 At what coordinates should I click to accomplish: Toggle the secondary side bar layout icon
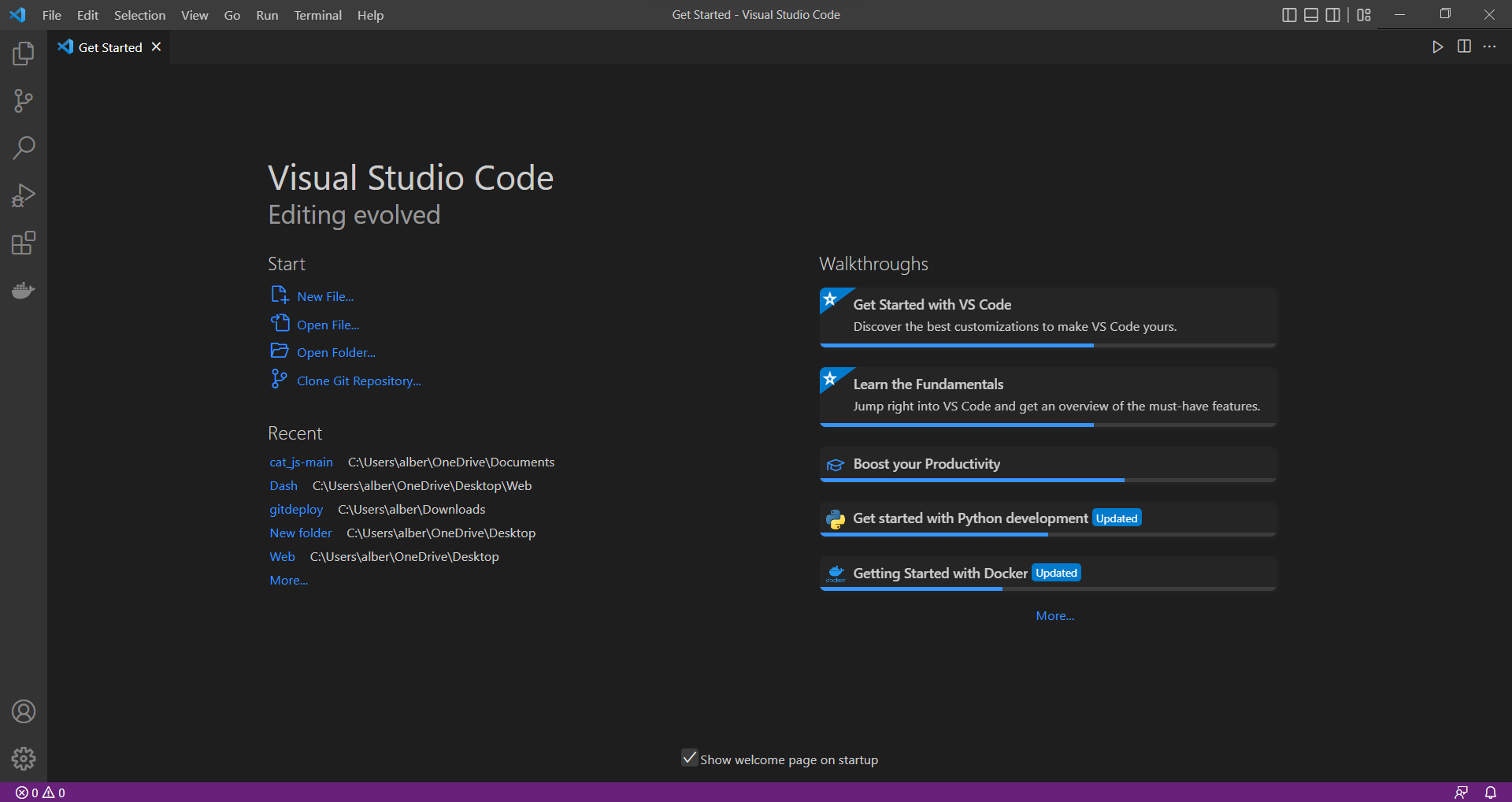click(x=1332, y=15)
